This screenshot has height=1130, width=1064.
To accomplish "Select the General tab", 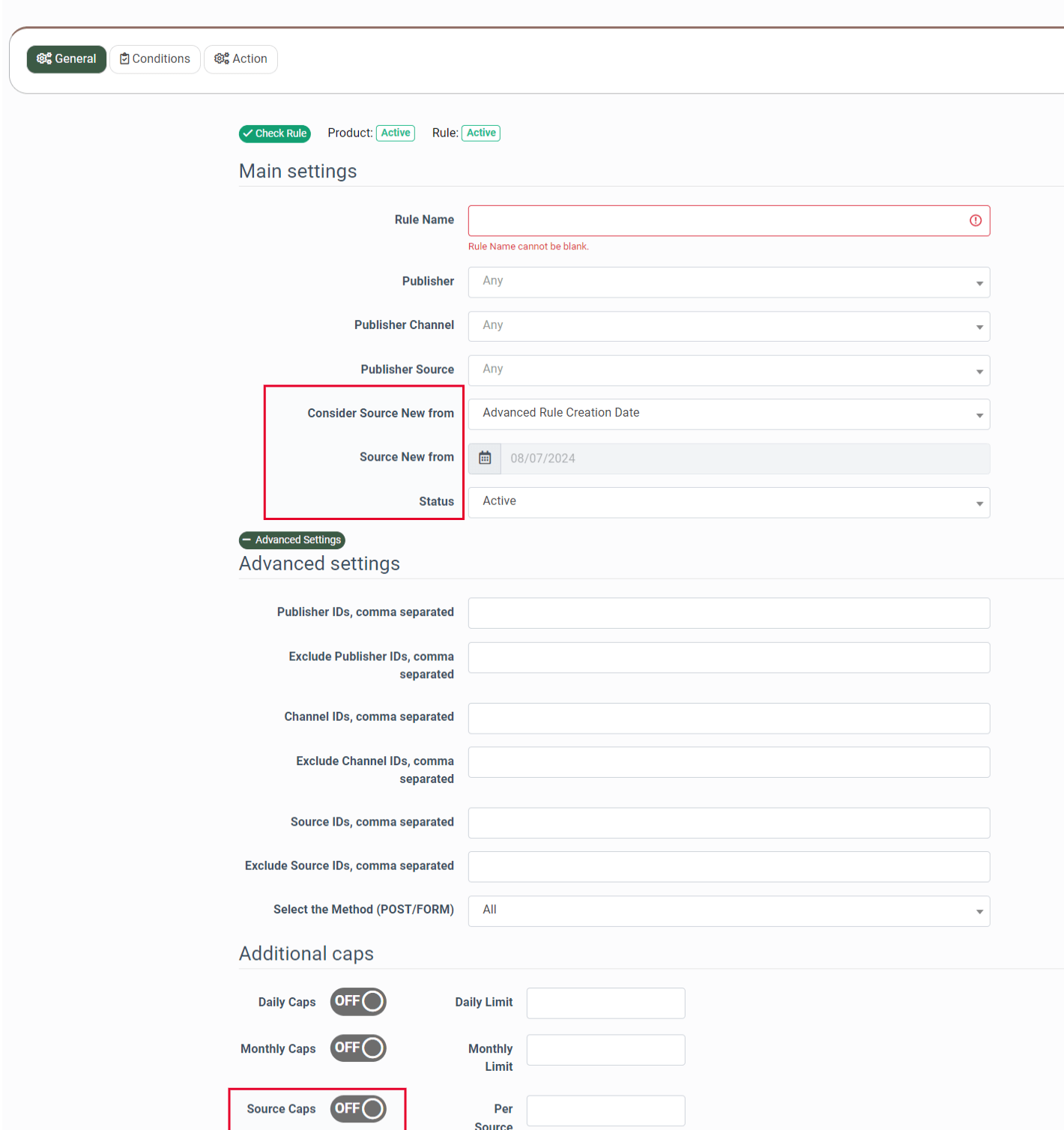I will pos(67,59).
